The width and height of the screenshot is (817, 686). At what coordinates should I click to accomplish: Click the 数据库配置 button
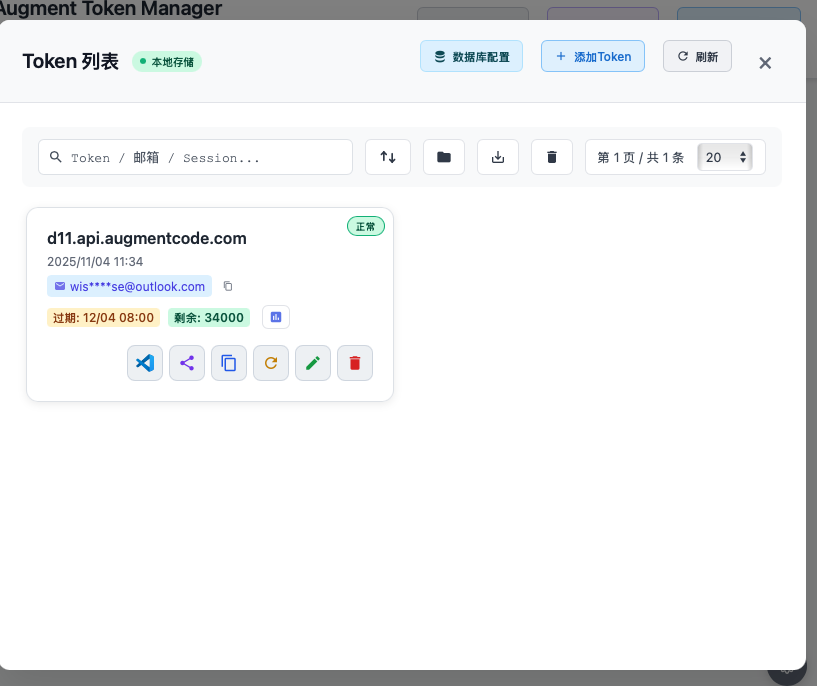coord(471,57)
